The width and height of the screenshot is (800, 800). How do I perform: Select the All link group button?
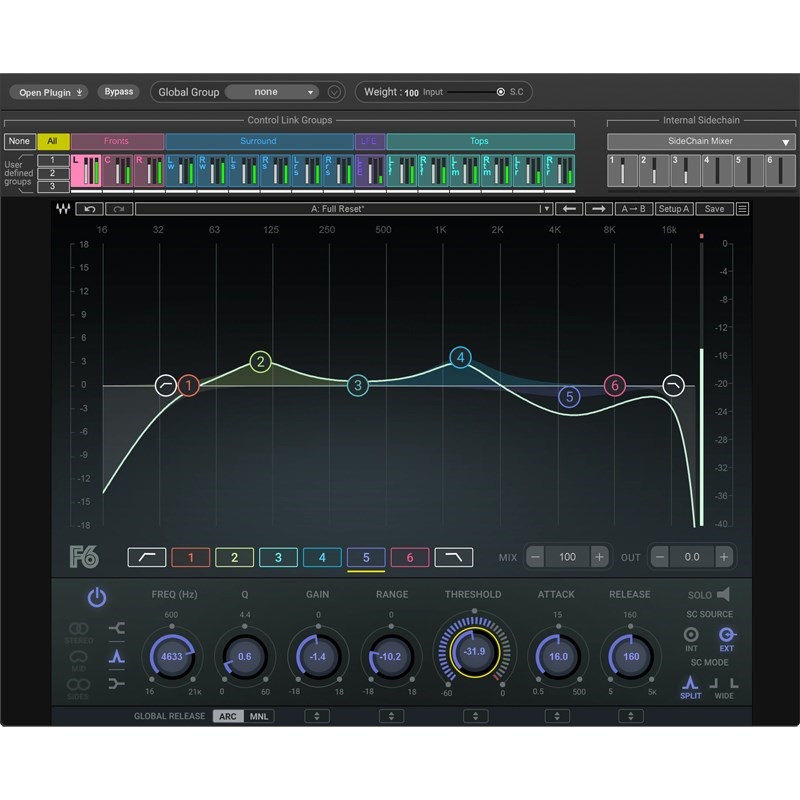coord(53,141)
